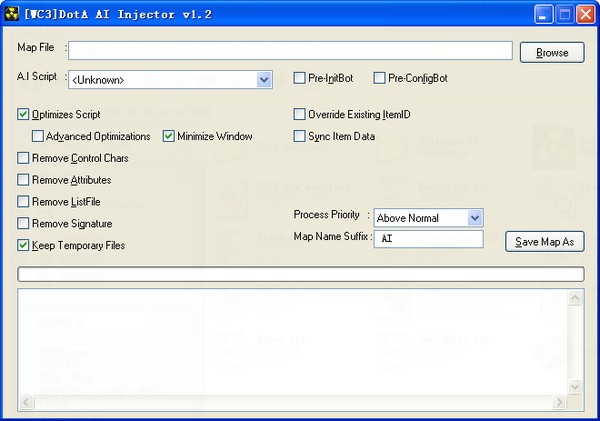
Task: Click the log scrollbar up arrow
Action: point(575,298)
